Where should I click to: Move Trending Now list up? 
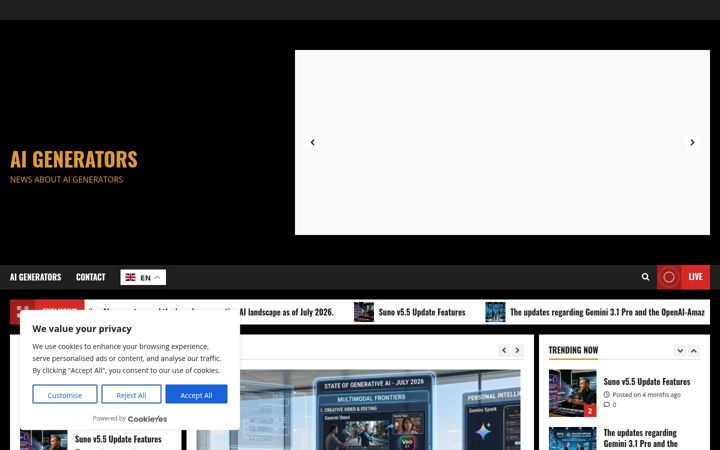coord(693,351)
